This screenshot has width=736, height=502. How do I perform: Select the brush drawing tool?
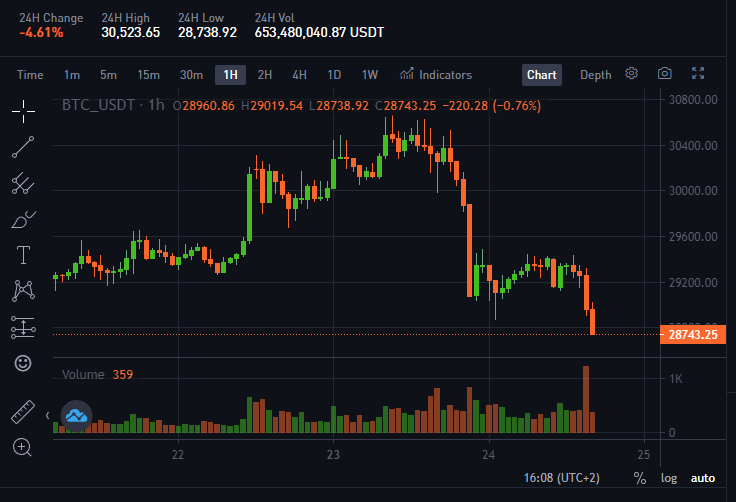pos(23,219)
